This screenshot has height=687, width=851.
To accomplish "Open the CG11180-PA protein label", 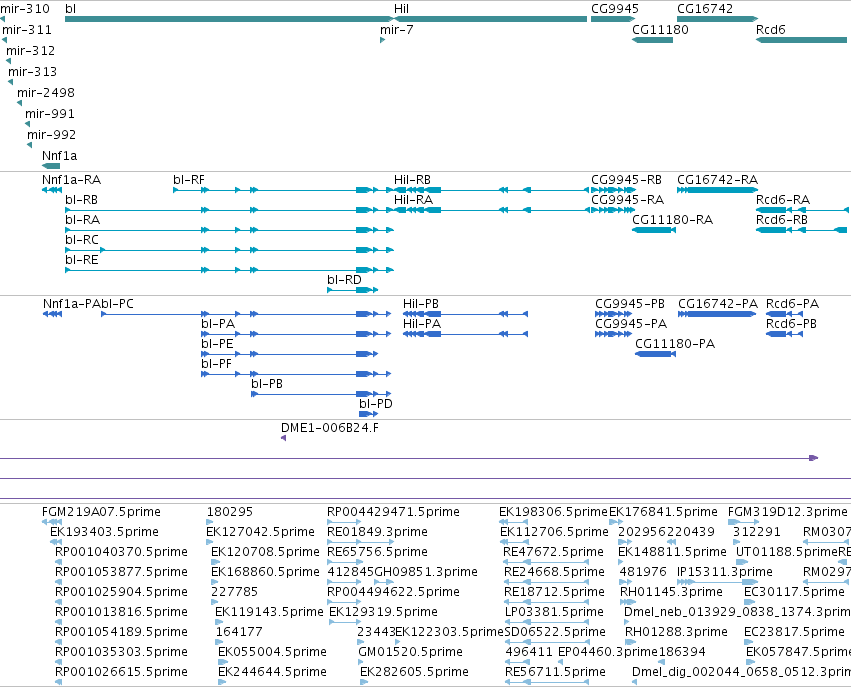I will 675,344.
